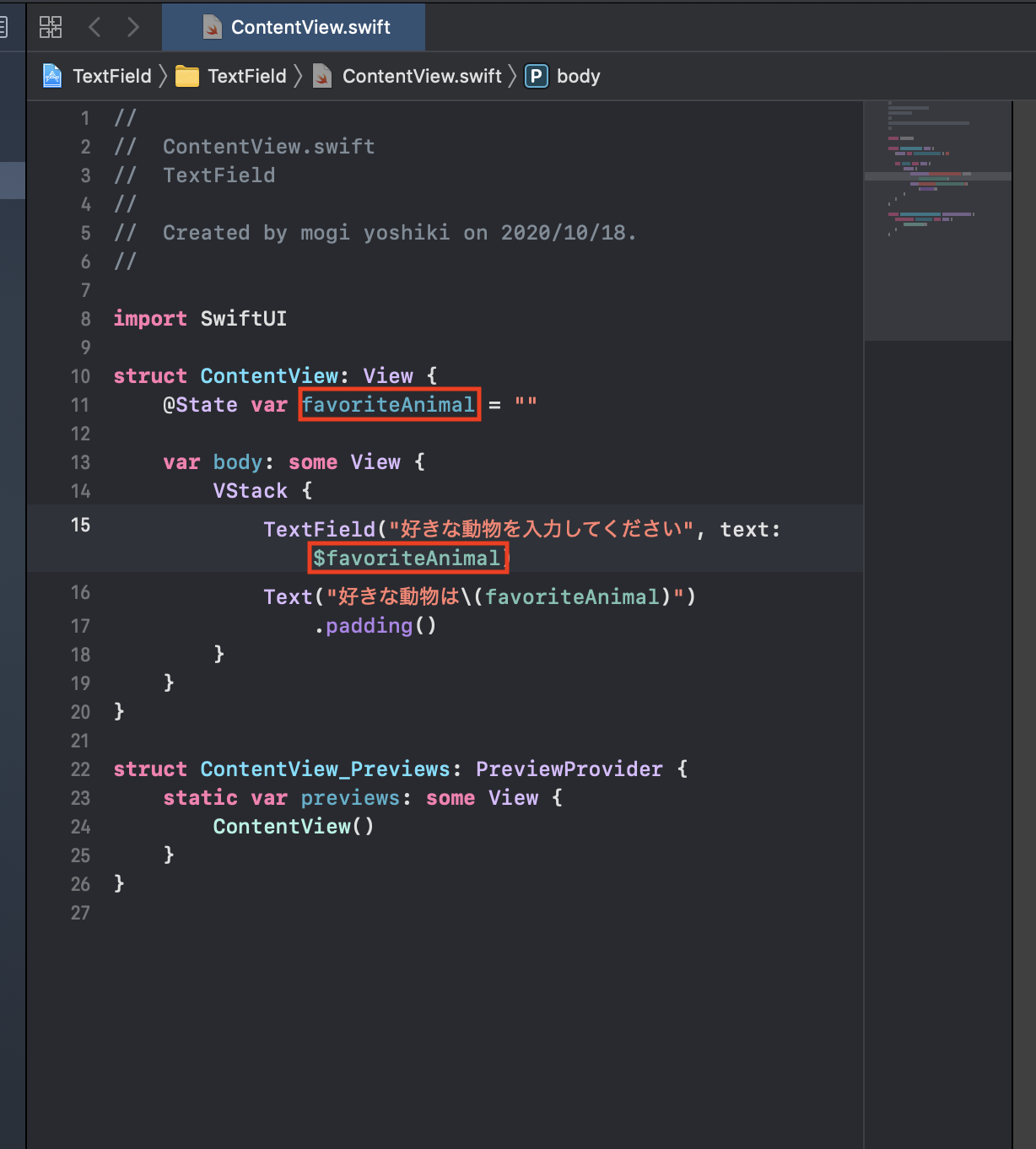Click the empty string literal on line 11
Image resolution: width=1036 pixels, height=1149 pixels.
tap(526, 405)
